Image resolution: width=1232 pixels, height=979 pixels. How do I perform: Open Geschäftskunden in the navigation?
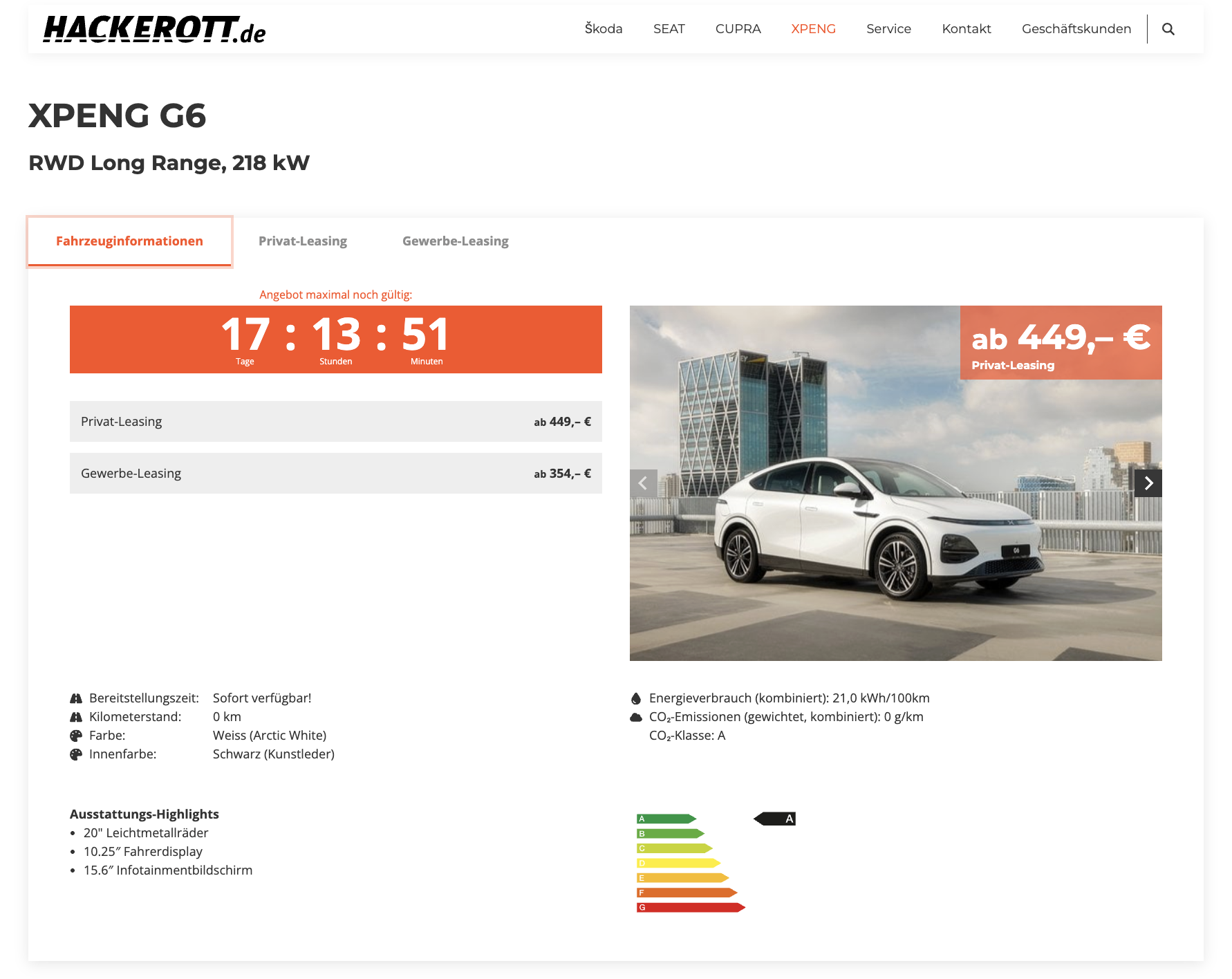(1076, 29)
